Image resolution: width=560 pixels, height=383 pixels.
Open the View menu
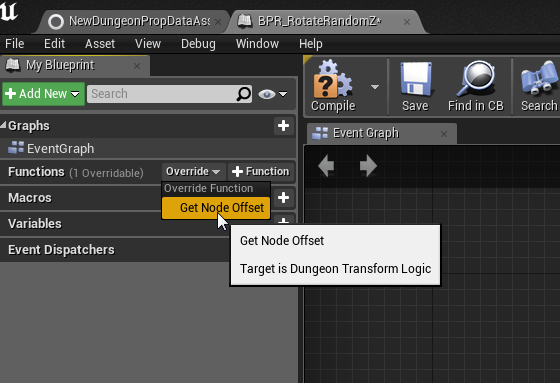coord(148,44)
